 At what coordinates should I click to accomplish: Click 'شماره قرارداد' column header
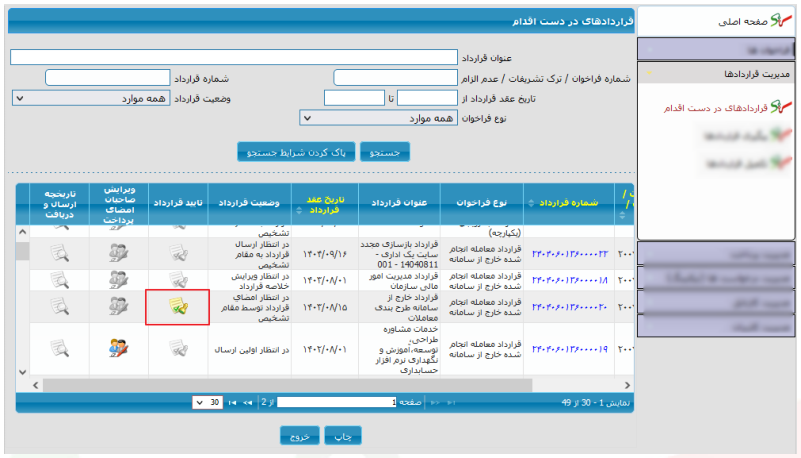pos(569,203)
